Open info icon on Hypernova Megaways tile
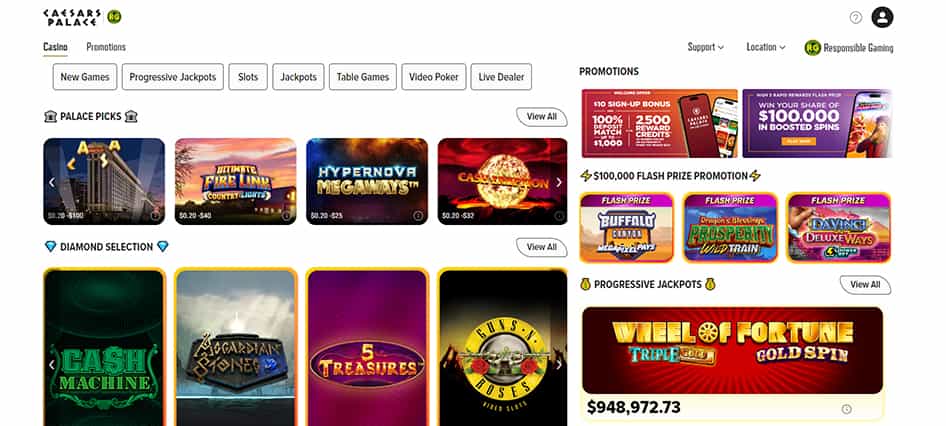This screenshot has height=426, width=946. point(417,215)
